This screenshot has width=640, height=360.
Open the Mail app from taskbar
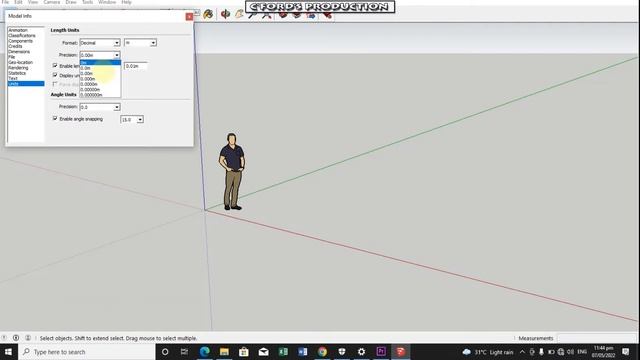click(x=263, y=352)
